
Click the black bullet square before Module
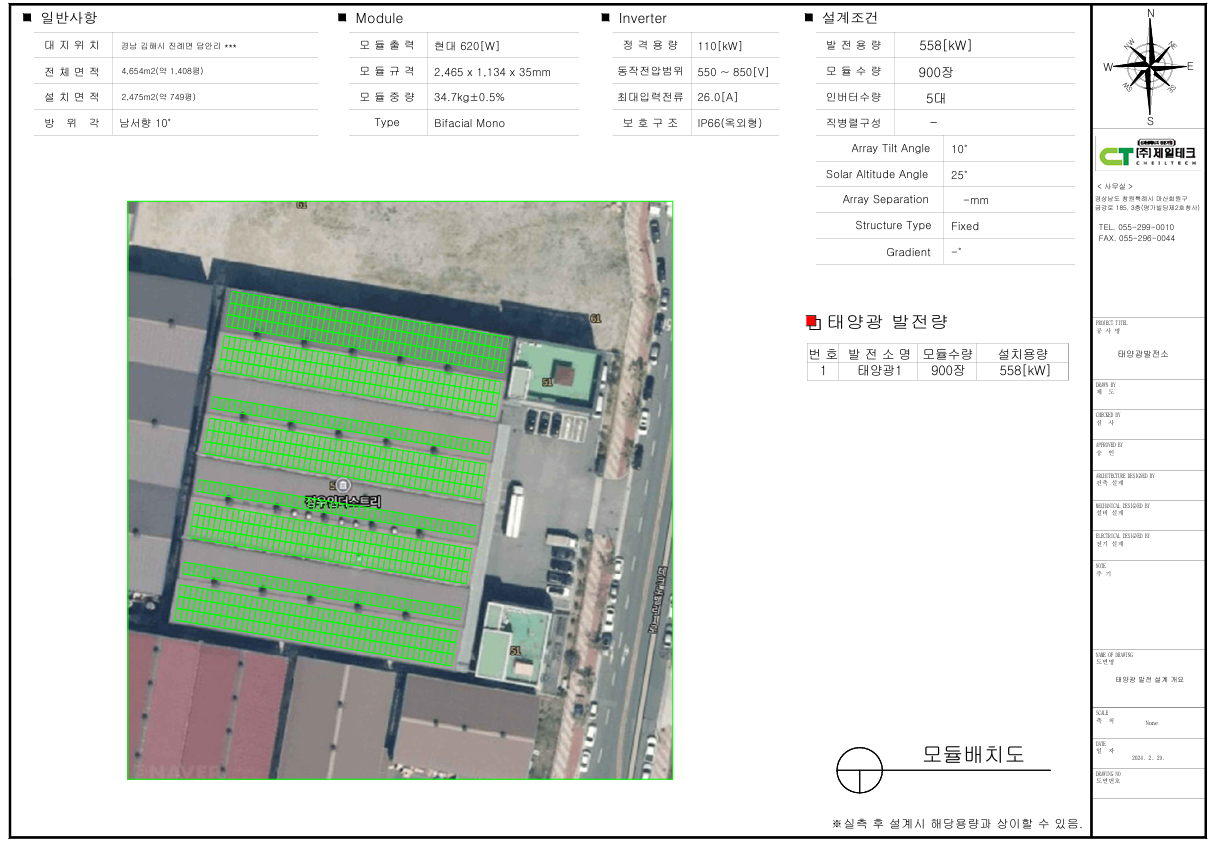[342, 18]
